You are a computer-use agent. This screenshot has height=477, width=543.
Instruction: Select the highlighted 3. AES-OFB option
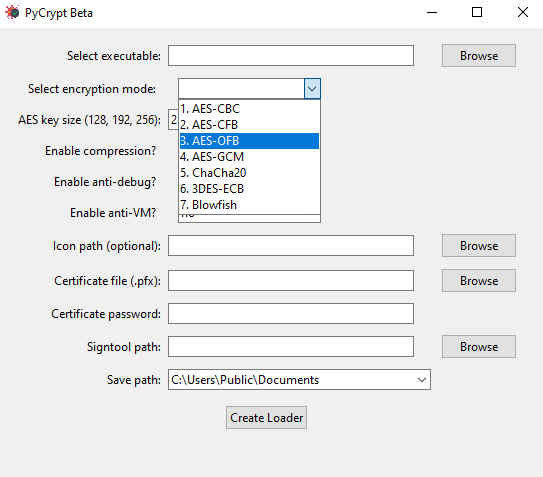(x=249, y=141)
